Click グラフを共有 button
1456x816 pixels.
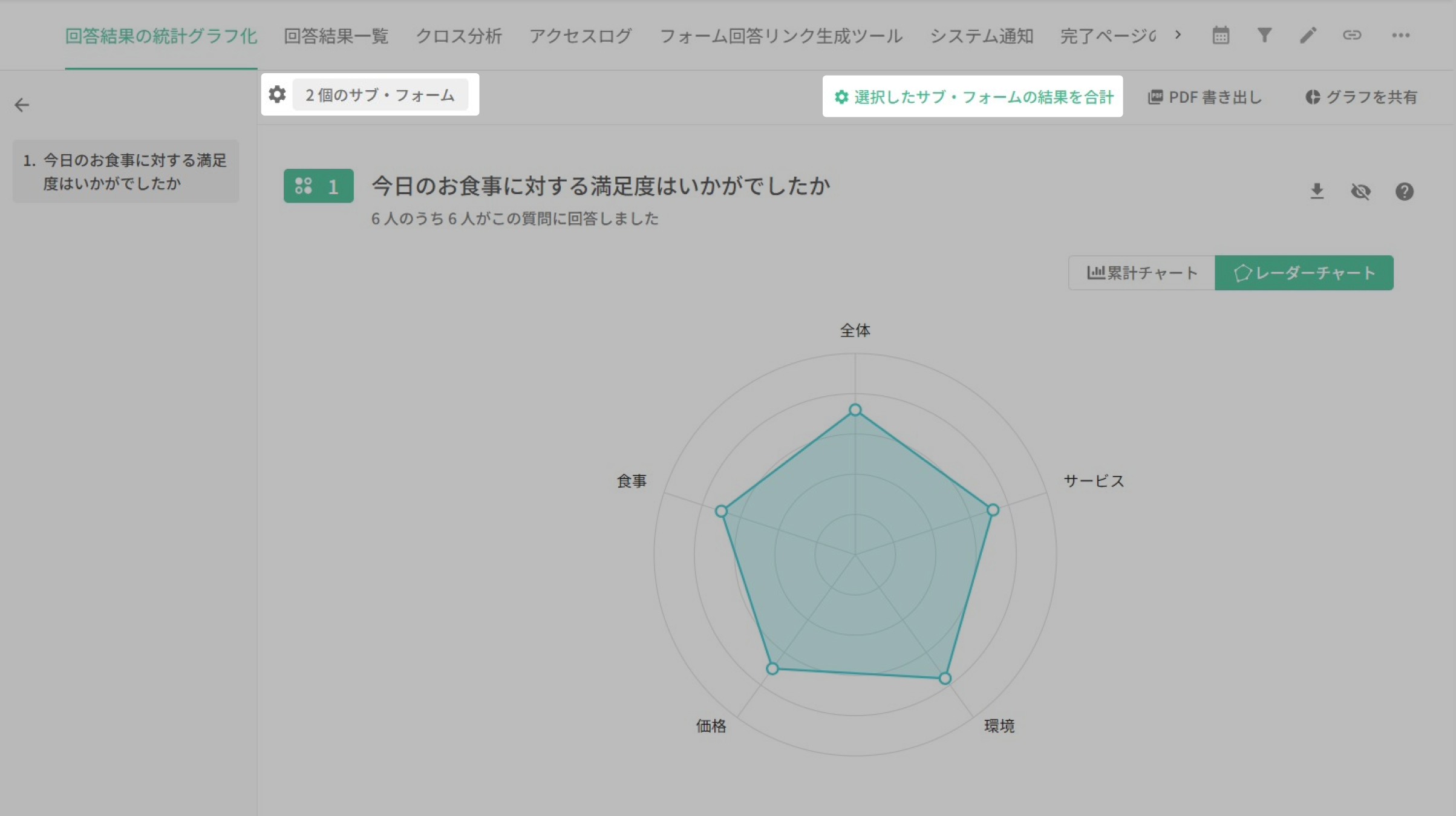tap(1360, 97)
